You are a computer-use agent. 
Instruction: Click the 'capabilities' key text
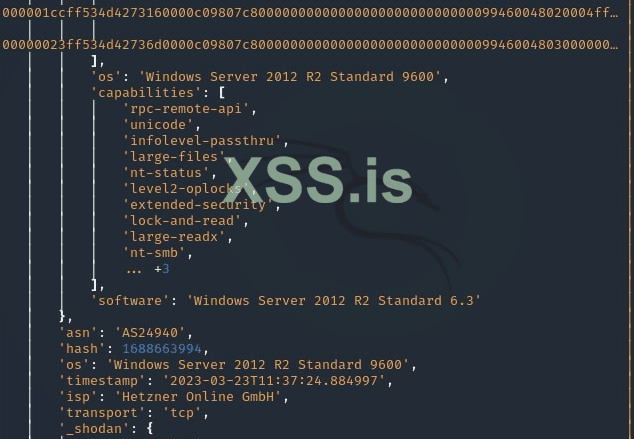click(146, 93)
